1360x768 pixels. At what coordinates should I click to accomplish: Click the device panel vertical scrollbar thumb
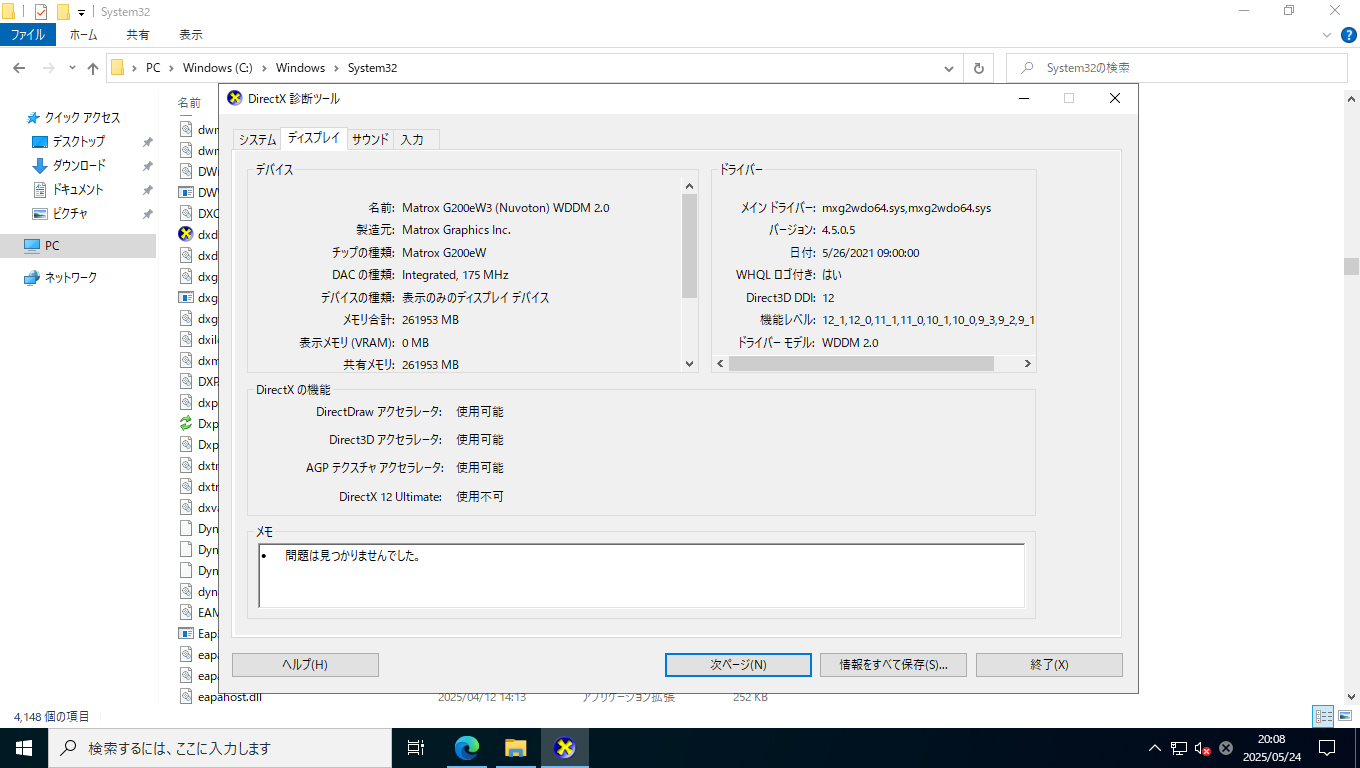(x=689, y=246)
